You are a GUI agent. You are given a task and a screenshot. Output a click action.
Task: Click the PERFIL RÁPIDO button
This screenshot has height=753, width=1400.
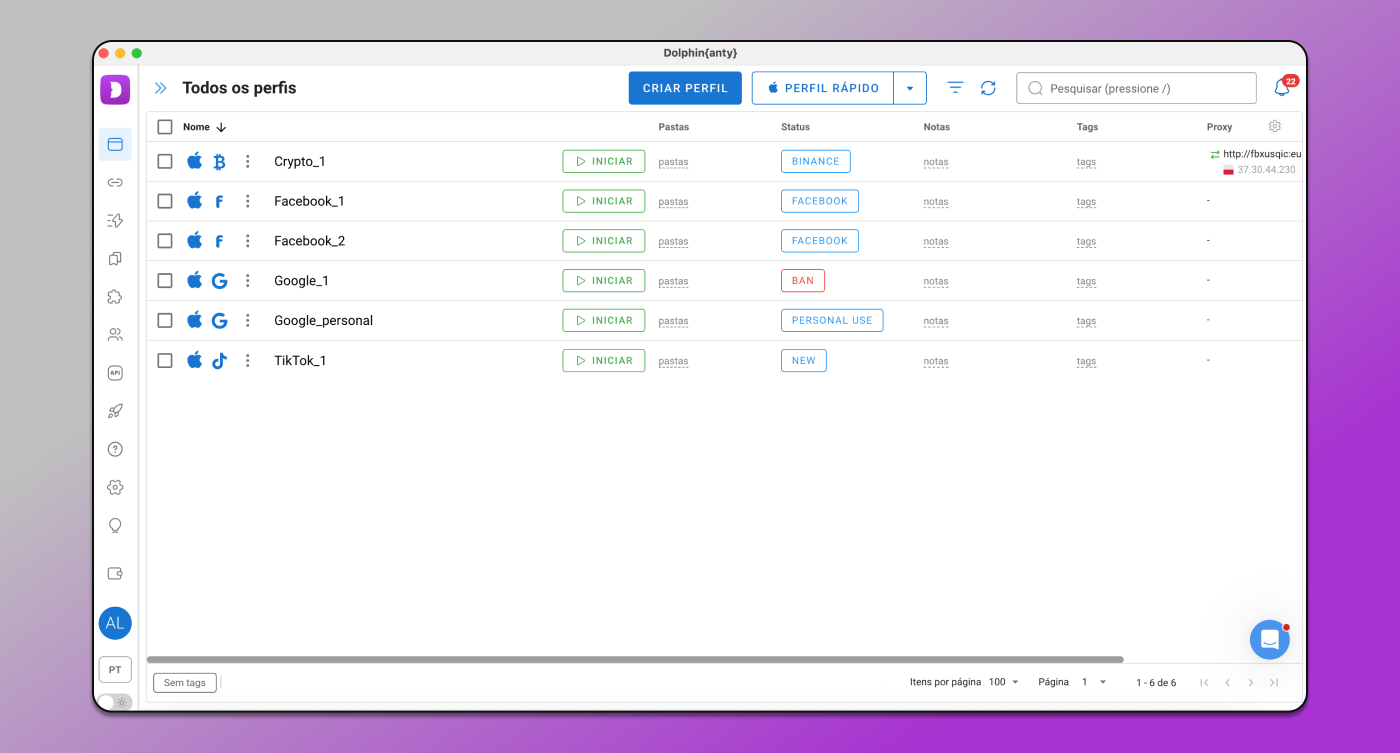click(823, 88)
